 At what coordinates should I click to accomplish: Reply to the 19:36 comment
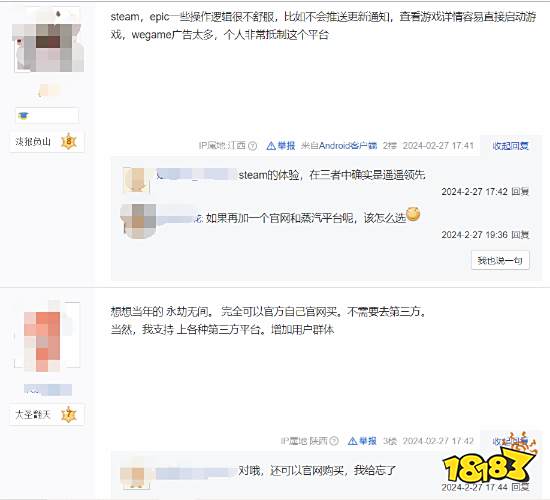tap(520, 234)
